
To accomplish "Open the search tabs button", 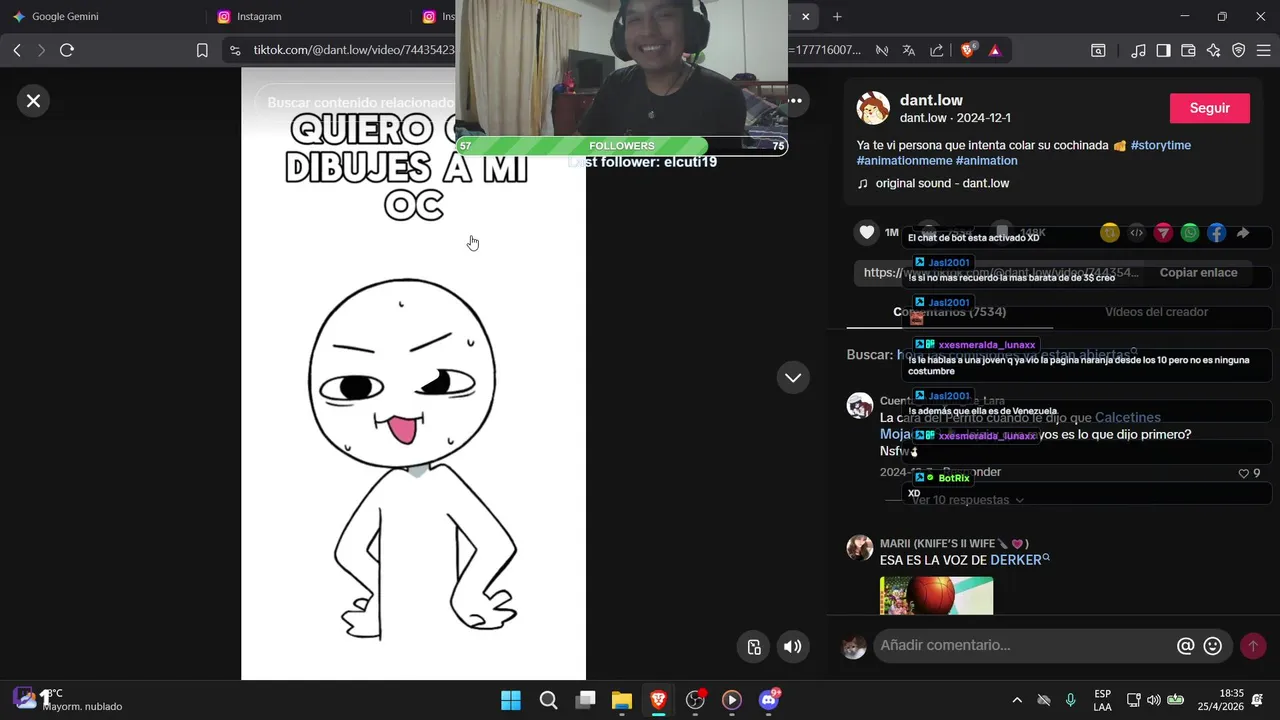I will point(1098,50).
